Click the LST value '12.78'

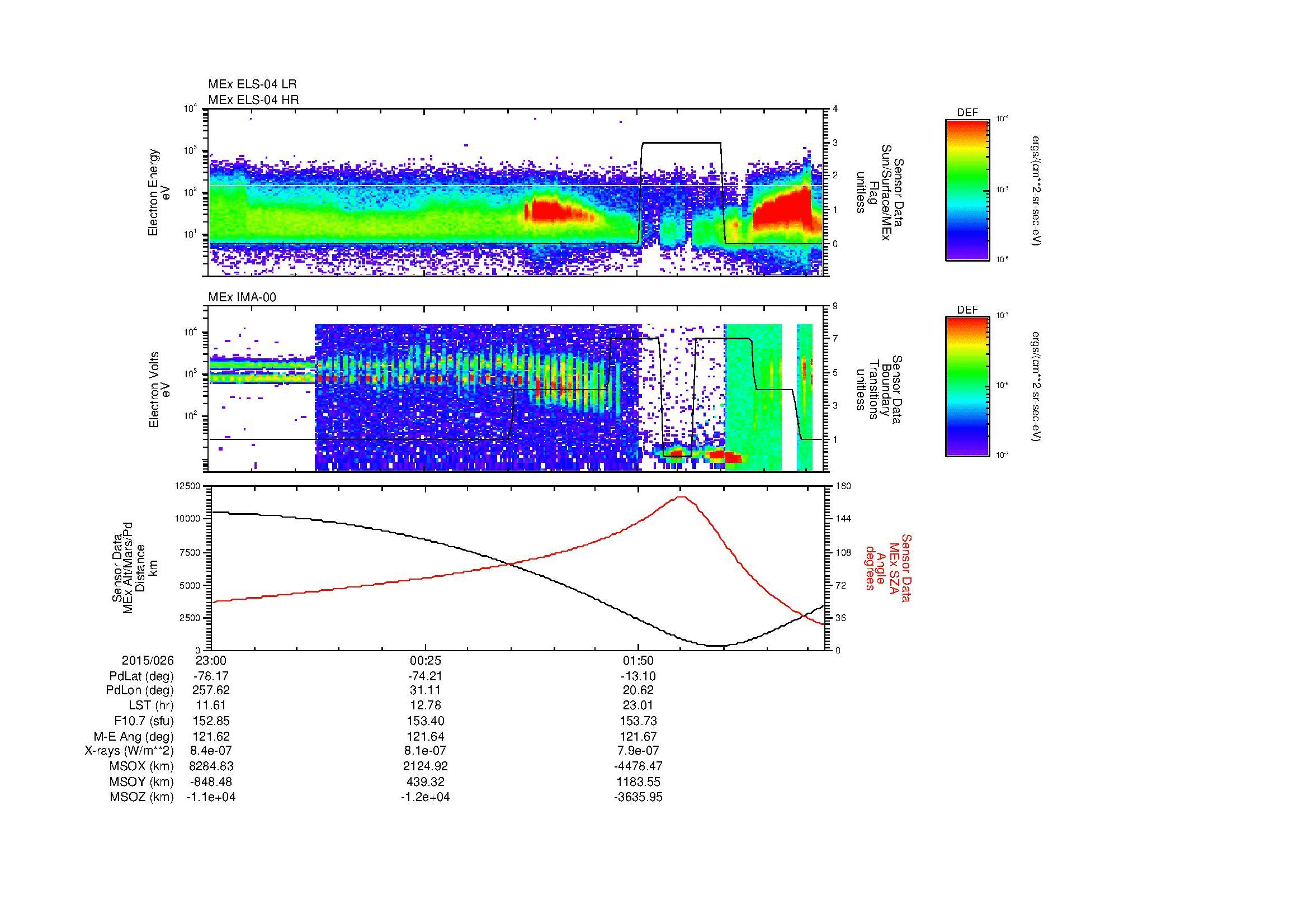coord(425,705)
